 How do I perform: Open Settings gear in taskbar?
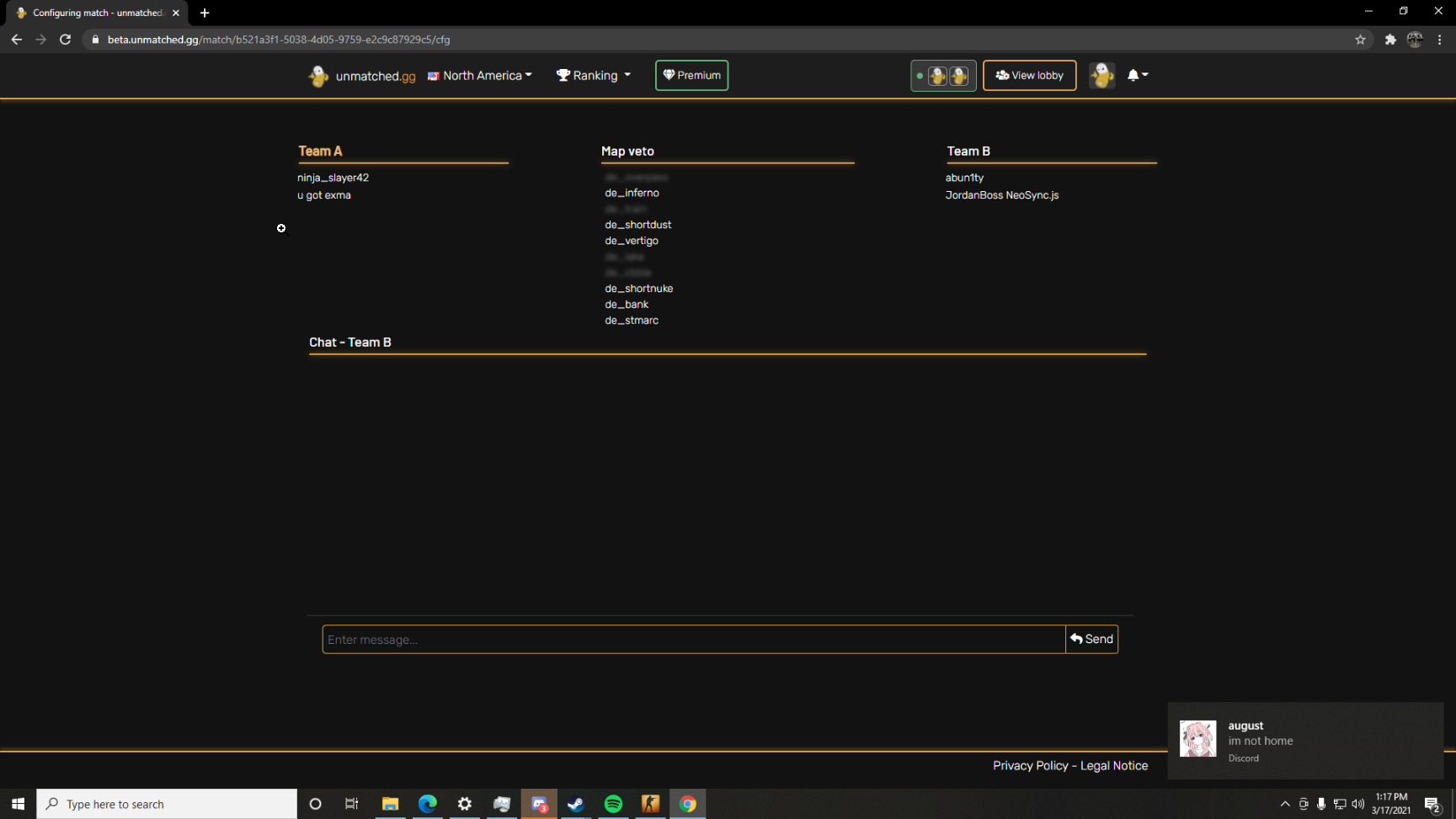tap(464, 804)
